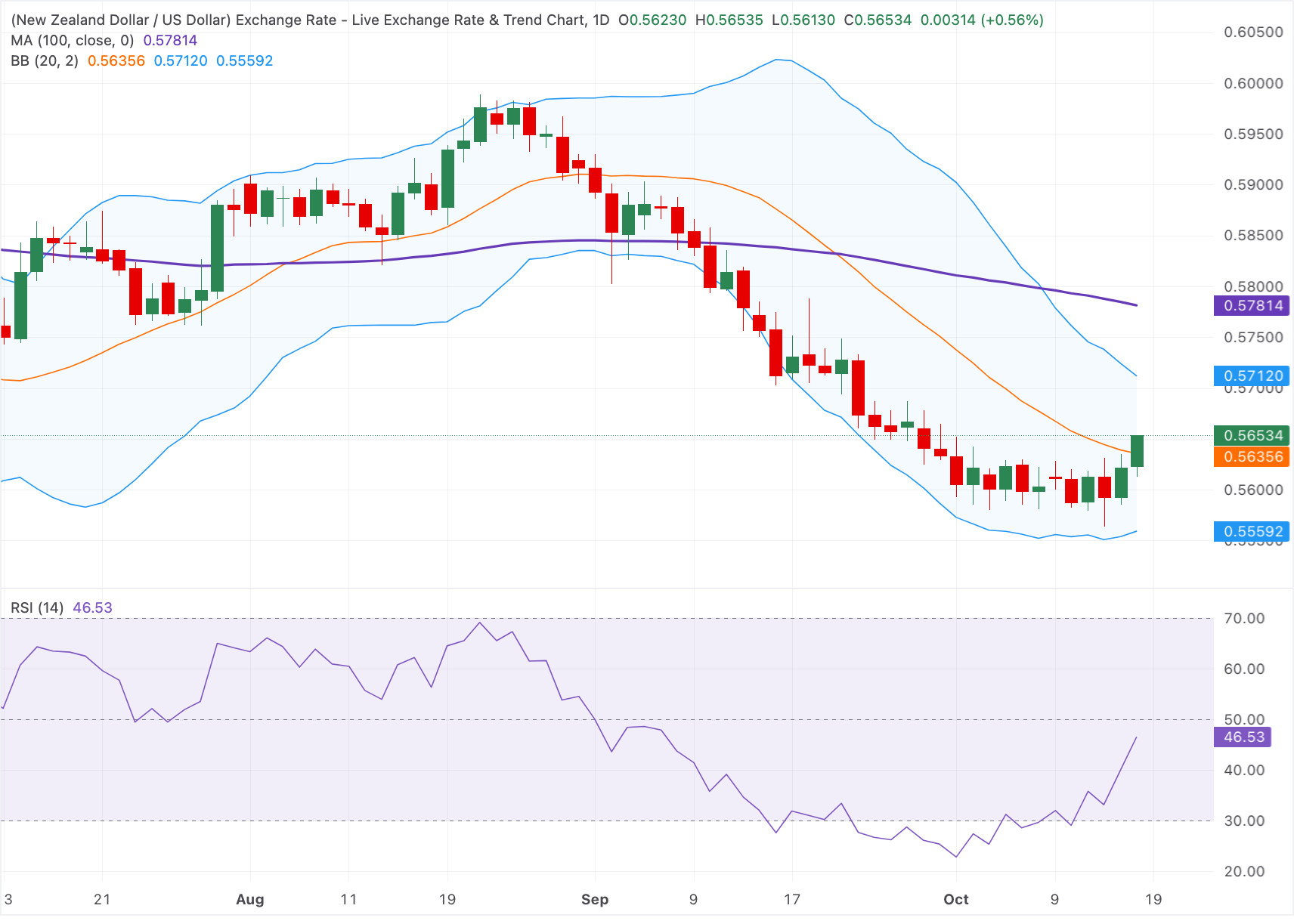Click the orange 0.56356 price axis tag

(1252, 457)
